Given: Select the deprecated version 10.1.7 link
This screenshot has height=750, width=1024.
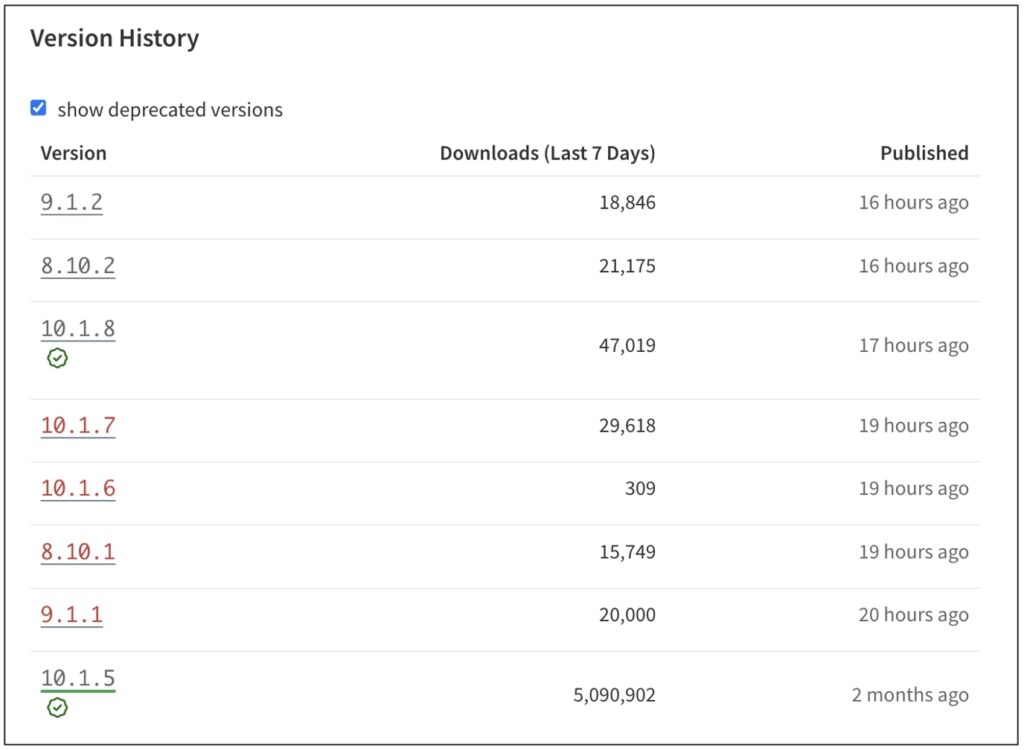Looking at the screenshot, I should click(77, 424).
